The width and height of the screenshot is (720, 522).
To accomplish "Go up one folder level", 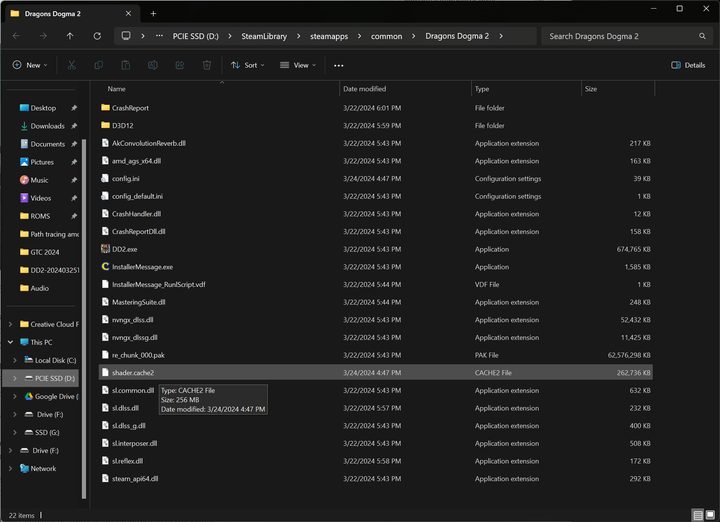I will 70,36.
